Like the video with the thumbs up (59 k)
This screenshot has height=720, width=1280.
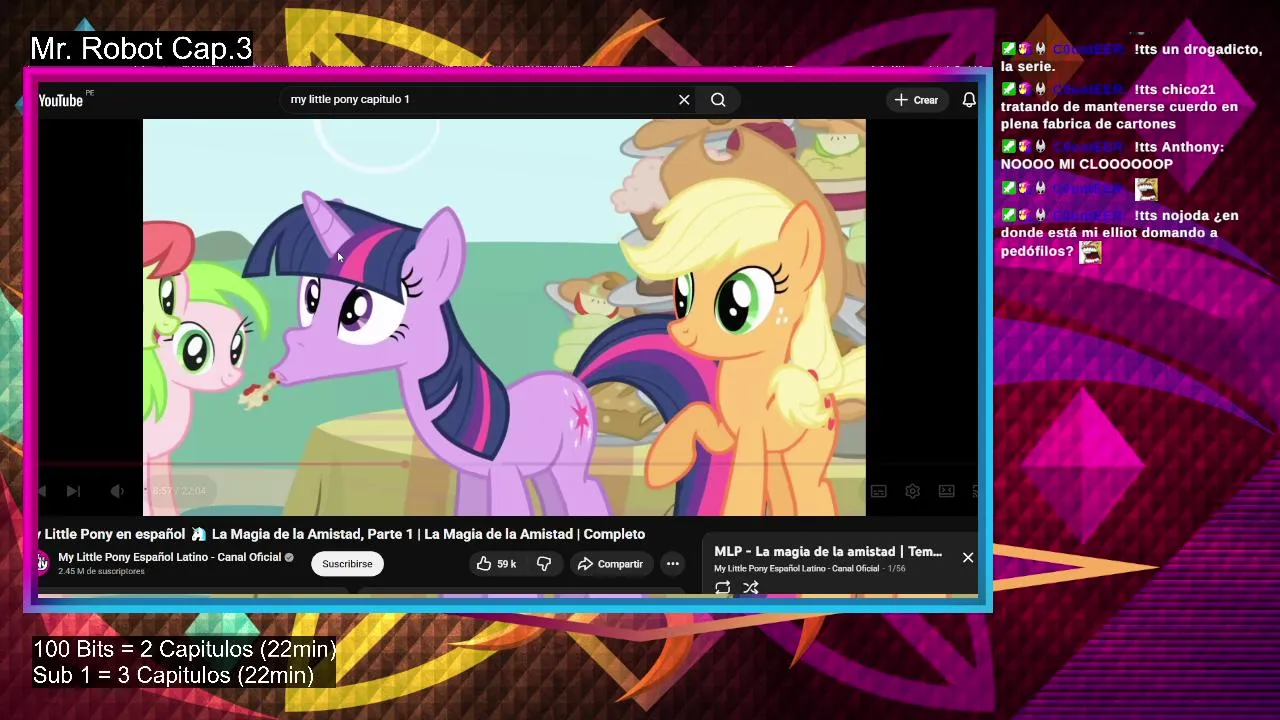pos(497,564)
